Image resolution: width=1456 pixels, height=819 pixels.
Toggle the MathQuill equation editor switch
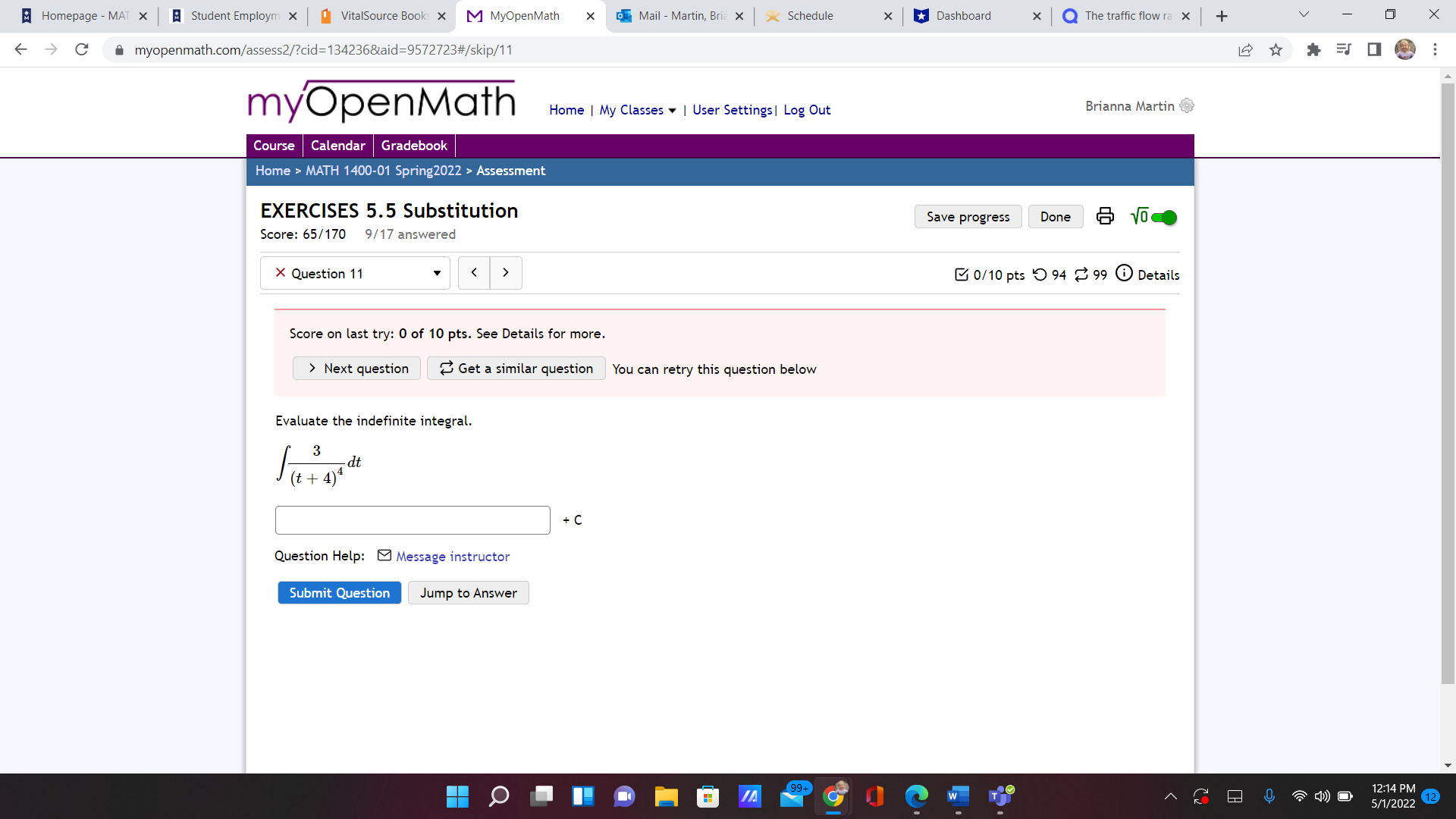1163,218
